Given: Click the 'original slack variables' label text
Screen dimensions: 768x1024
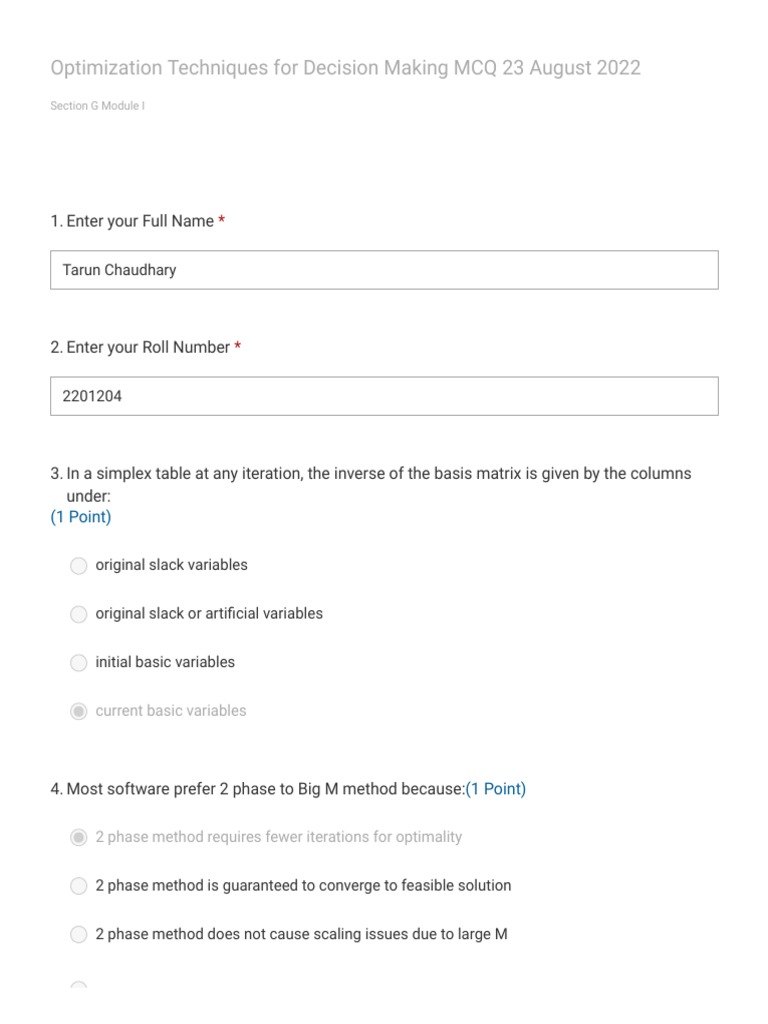Looking at the screenshot, I should tap(172, 565).
